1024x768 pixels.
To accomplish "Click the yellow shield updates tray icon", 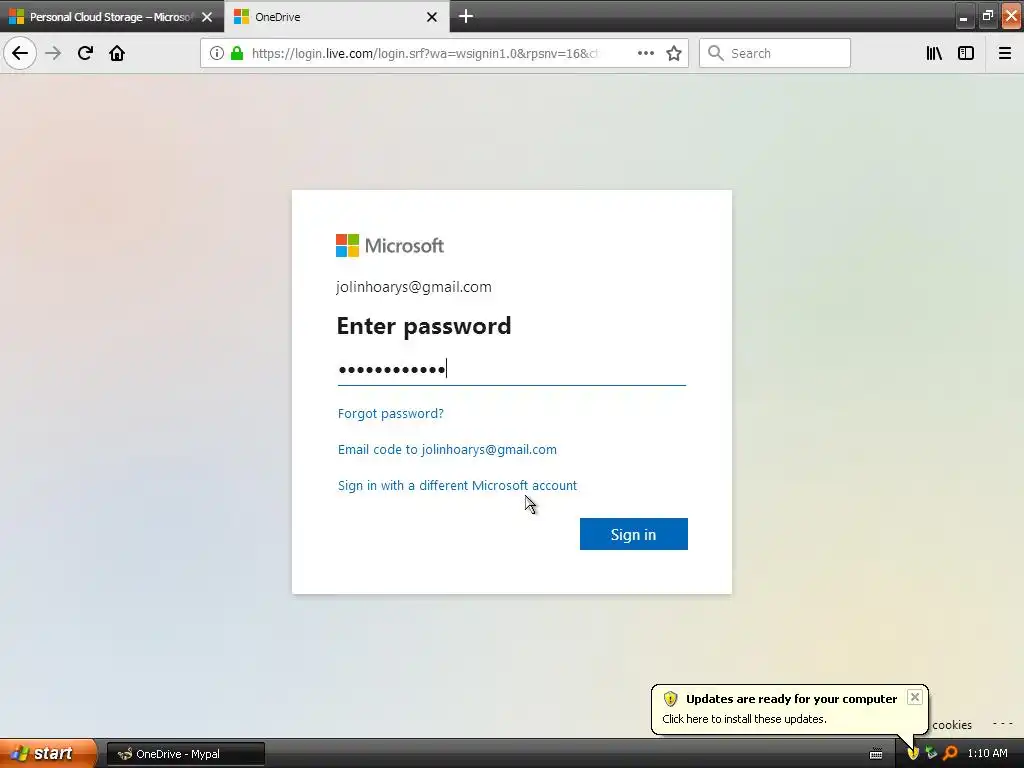I will 913,754.
